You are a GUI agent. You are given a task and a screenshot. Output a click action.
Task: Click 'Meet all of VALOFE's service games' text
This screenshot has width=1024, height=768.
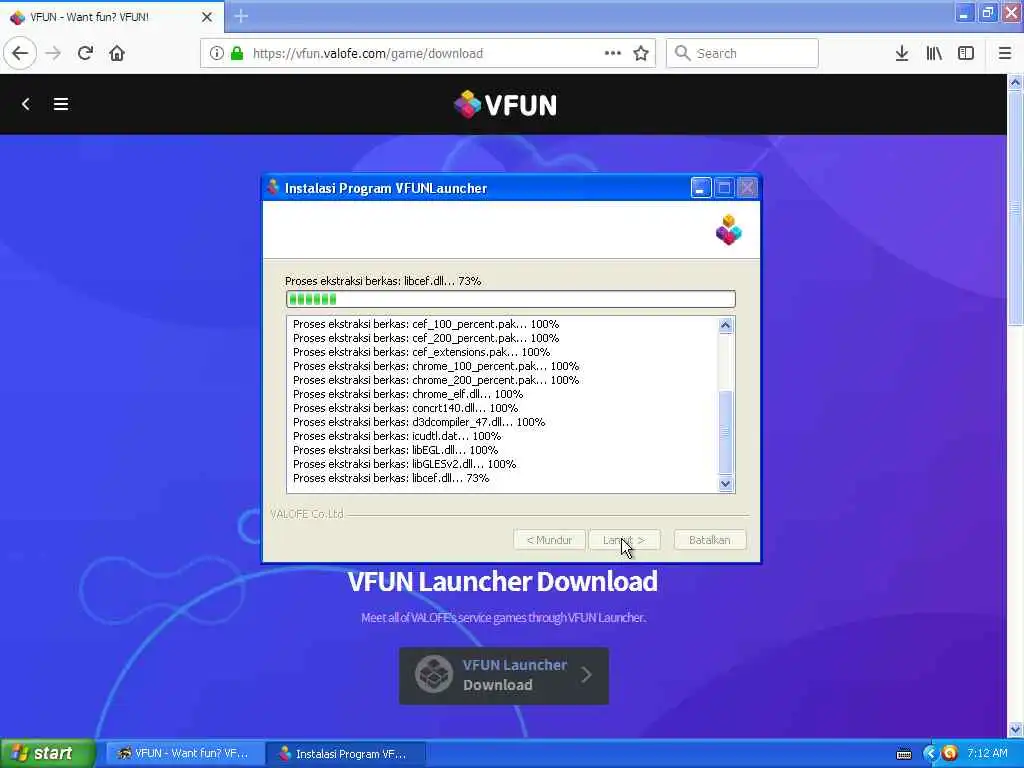(504, 617)
